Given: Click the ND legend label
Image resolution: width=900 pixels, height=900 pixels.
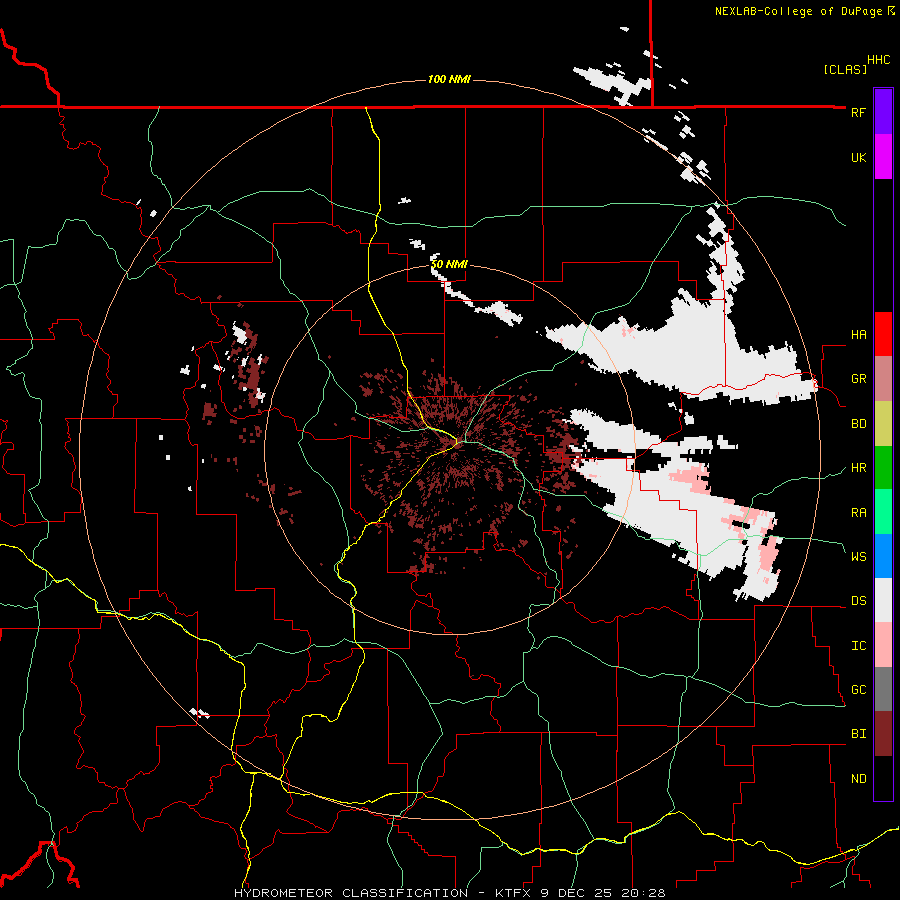Looking at the screenshot, I should pos(858,779).
